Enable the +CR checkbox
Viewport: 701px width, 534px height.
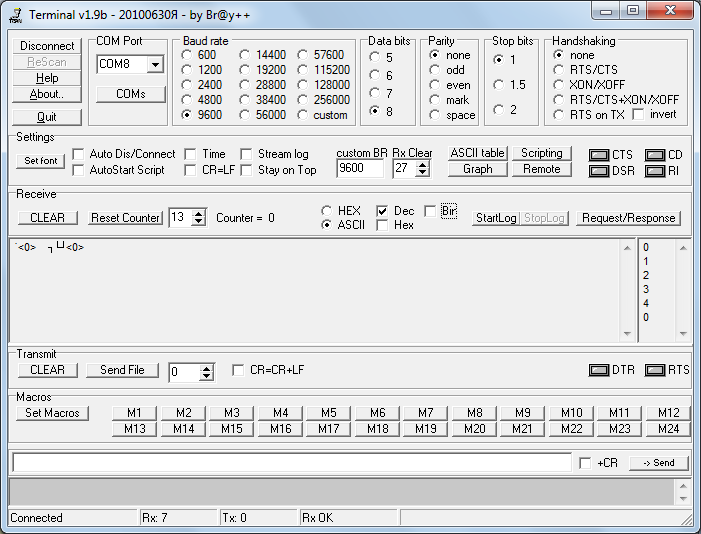(x=585, y=463)
